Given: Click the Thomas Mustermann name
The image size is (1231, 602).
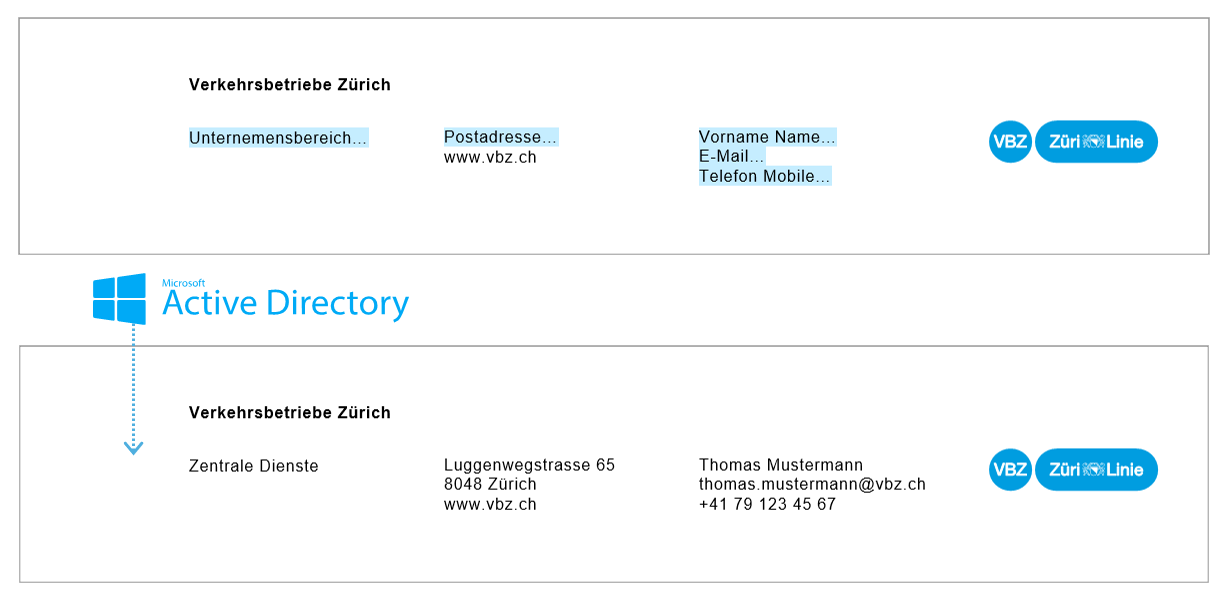Looking at the screenshot, I should [x=781, y=465].
